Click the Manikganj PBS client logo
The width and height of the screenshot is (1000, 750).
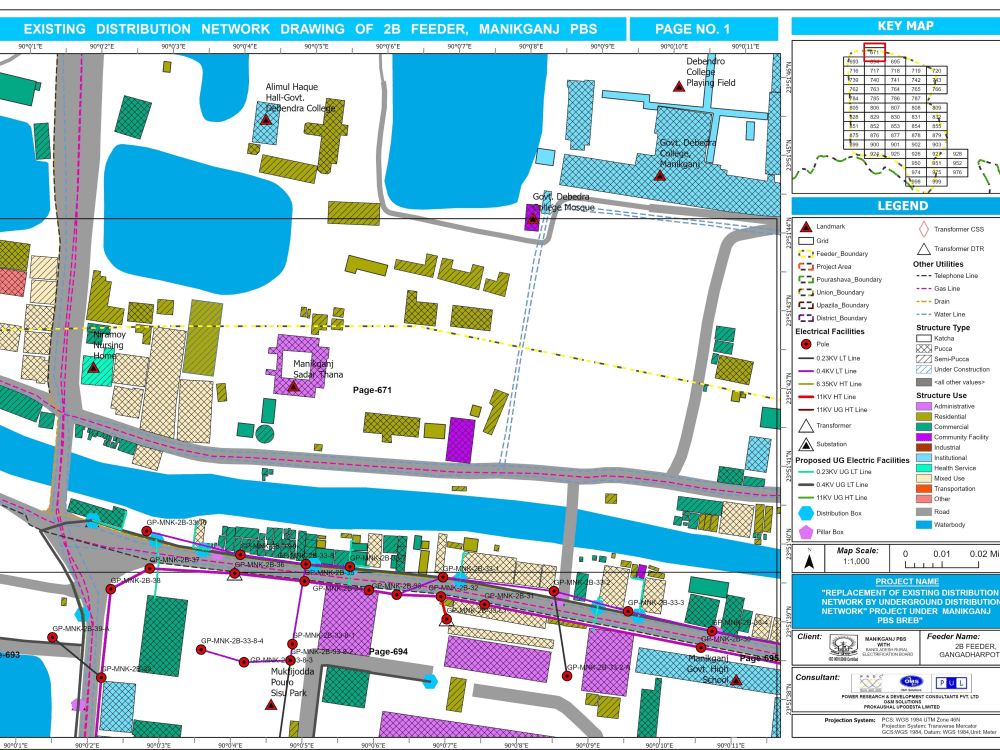point(843,646)
